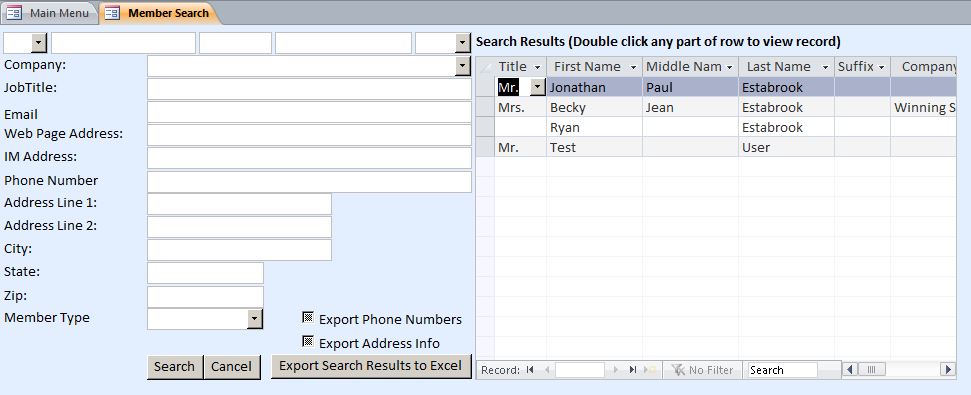971x395 pixels.
Task: Open Title column filter arrow
Action: [x=538, y=67]
